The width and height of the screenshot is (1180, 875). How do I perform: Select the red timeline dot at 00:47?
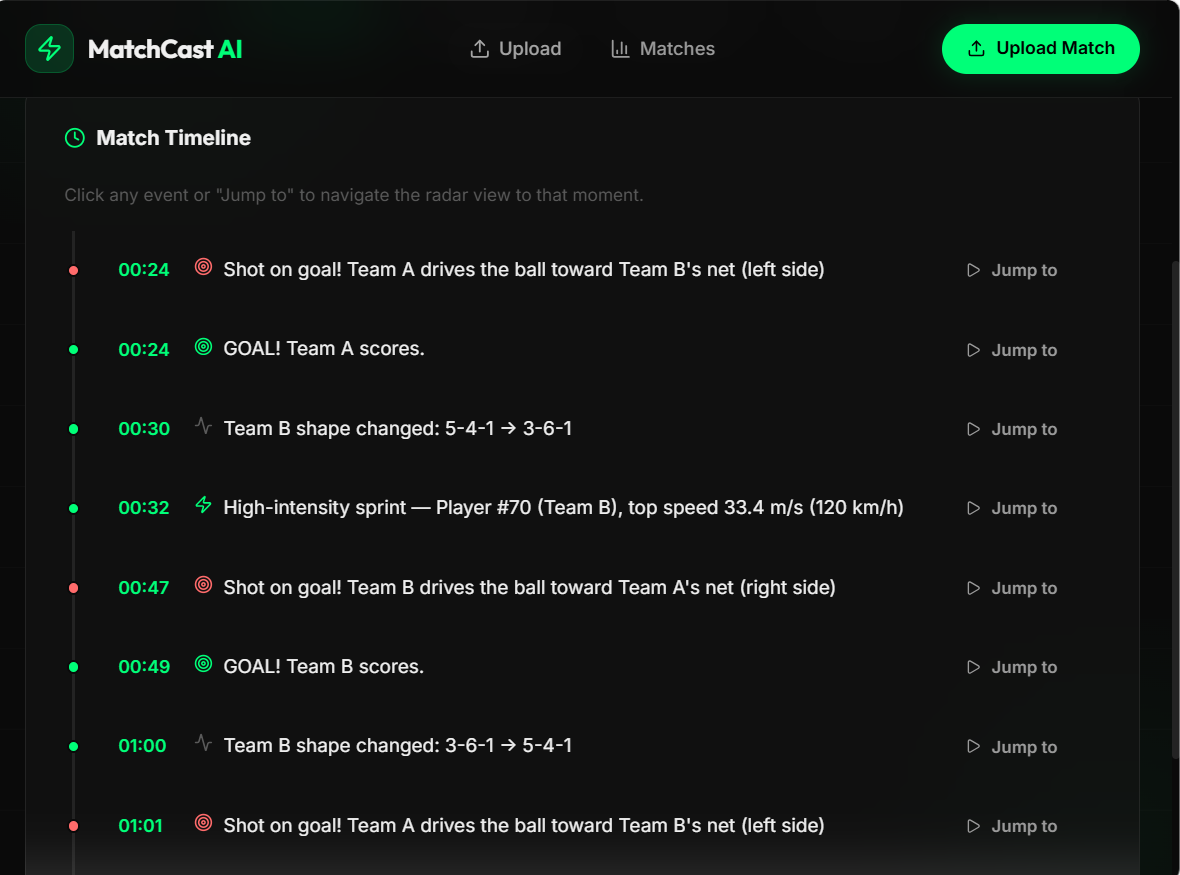coord(74,588)
